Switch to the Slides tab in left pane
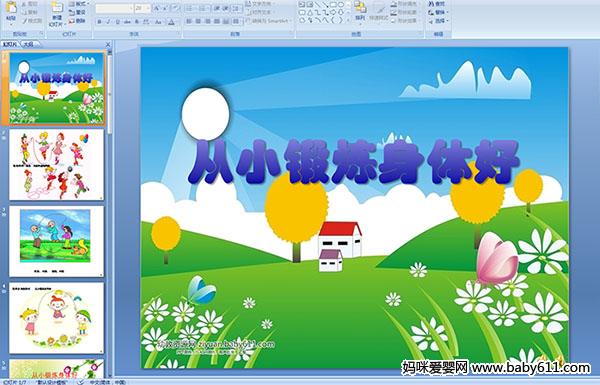Image resolution: width=600 pixels, height=385 pixels. 10,44
